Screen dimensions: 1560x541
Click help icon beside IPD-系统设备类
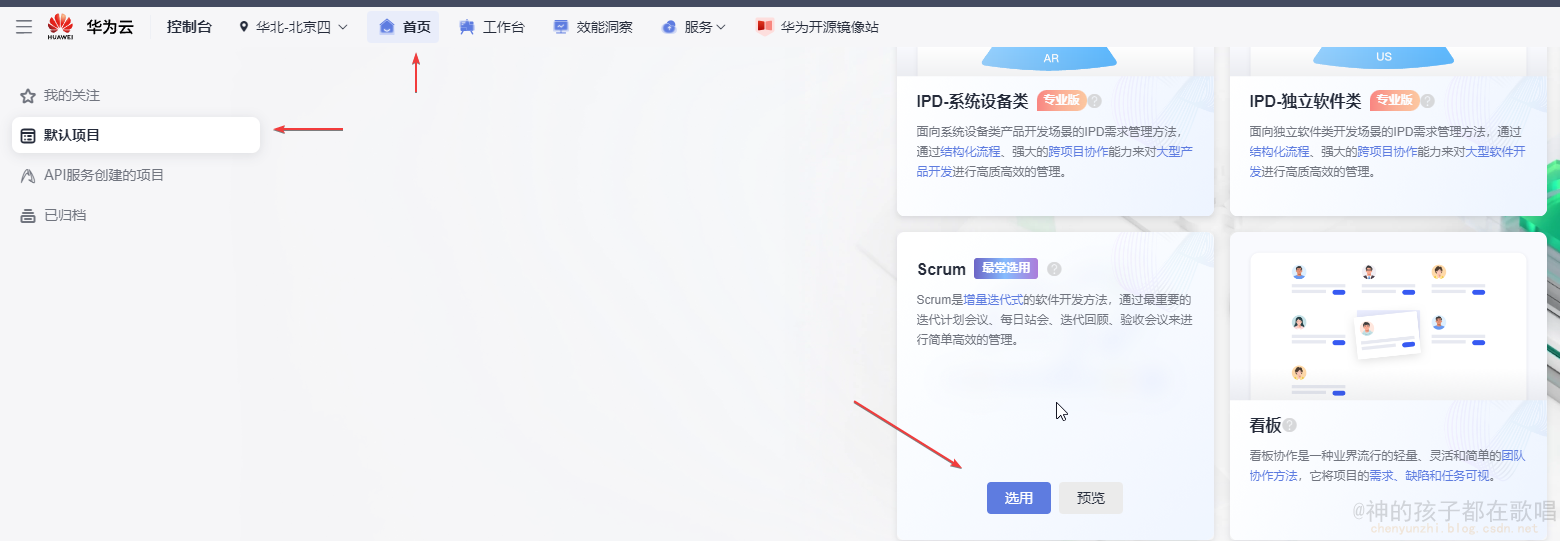click(1095, 101)
